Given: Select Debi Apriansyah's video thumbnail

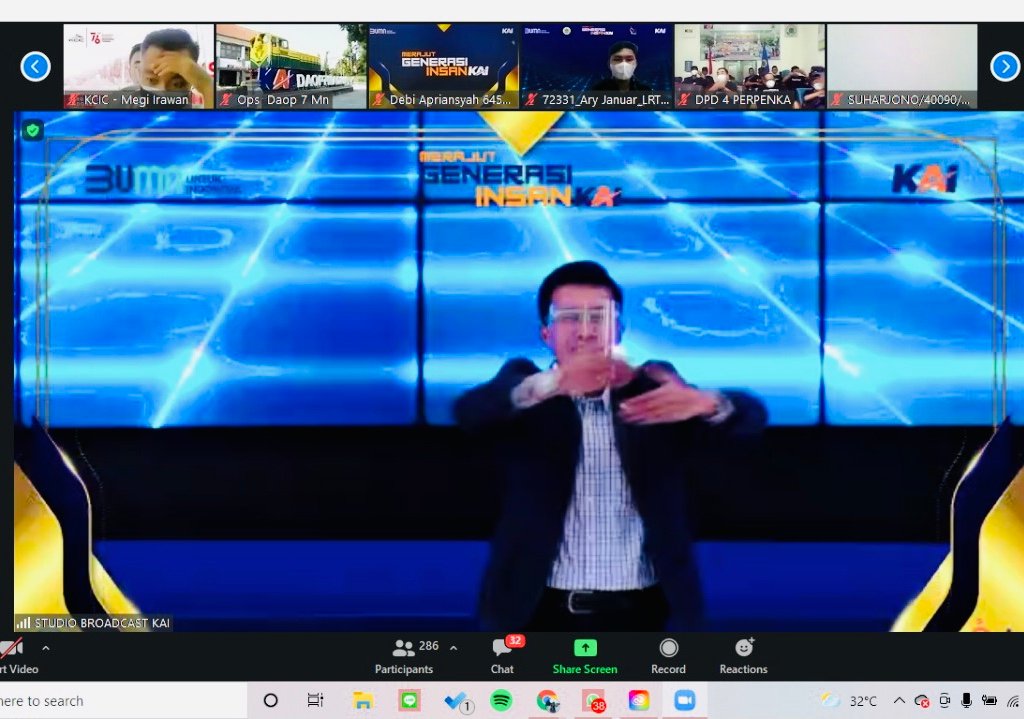Looking at the screenshot, I should 443,66.
